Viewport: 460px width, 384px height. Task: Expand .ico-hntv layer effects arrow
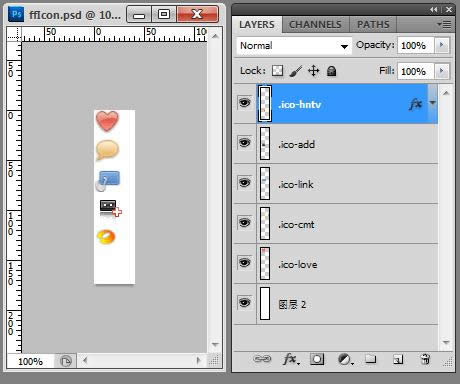(x=432, y=103)
